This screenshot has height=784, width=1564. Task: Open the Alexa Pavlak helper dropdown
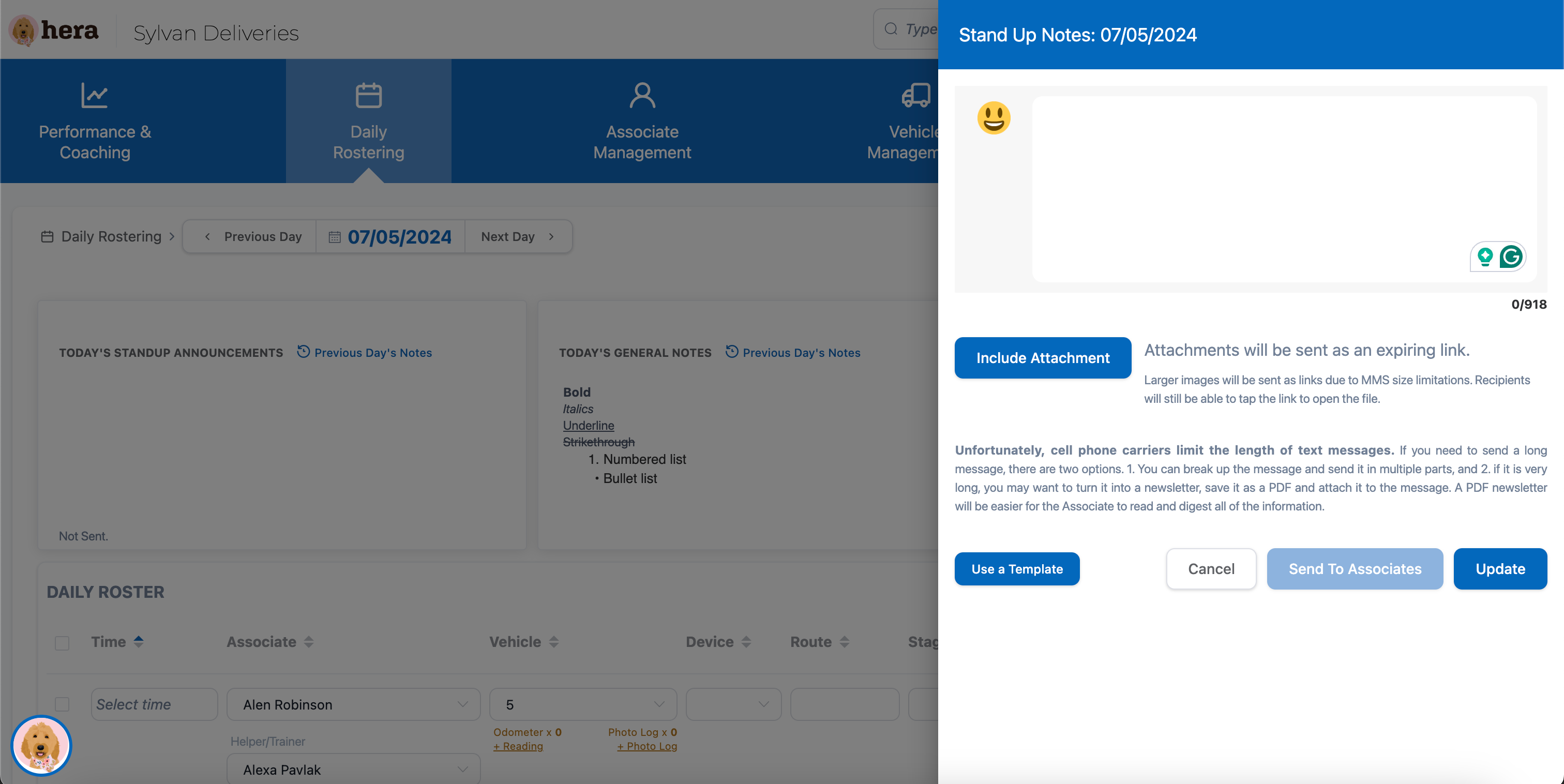462,770
